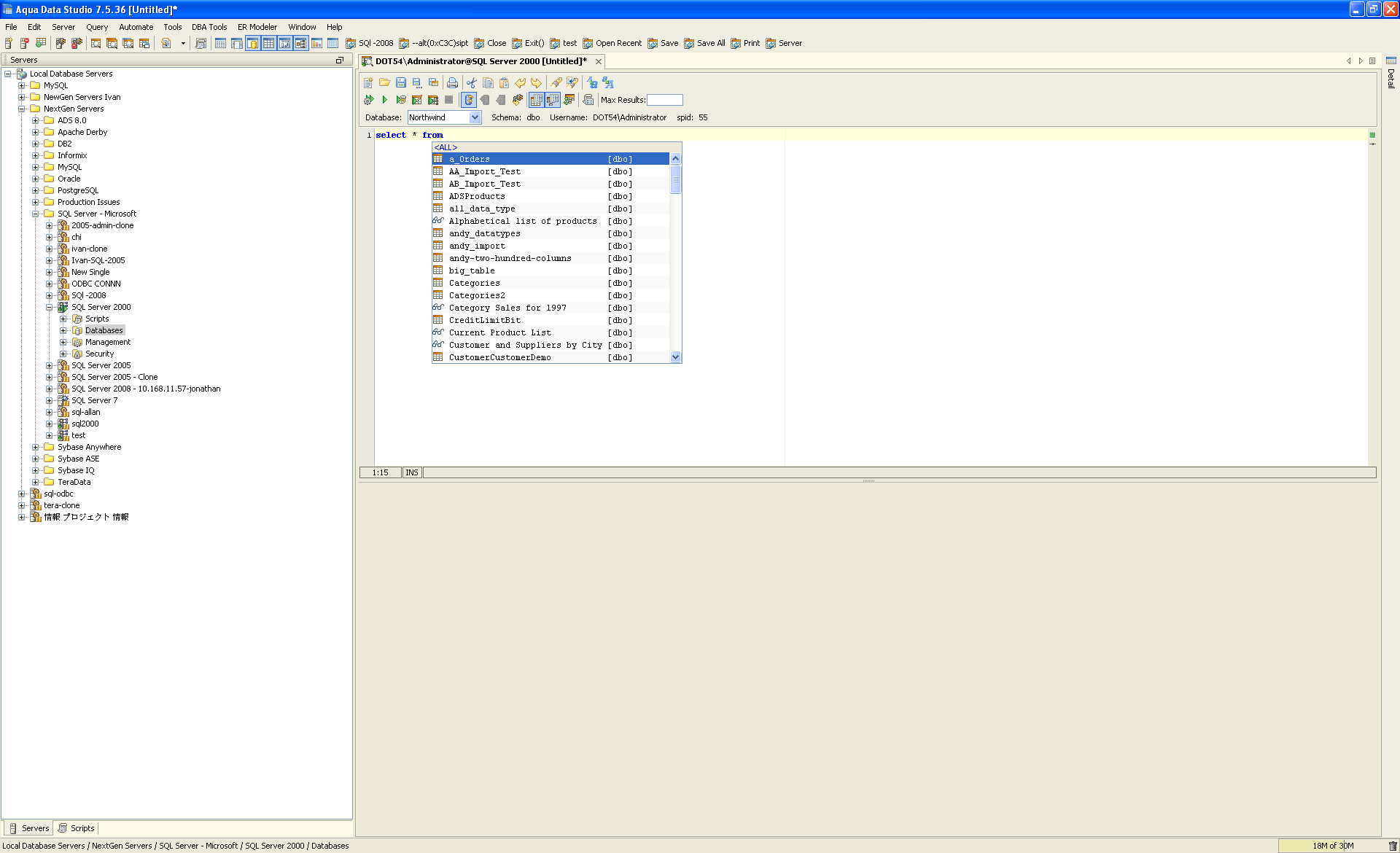Click the Save All toolbar button
The height and width of the screenshot is (853, 1400).
pyautogui.click(x=704, y=43)
